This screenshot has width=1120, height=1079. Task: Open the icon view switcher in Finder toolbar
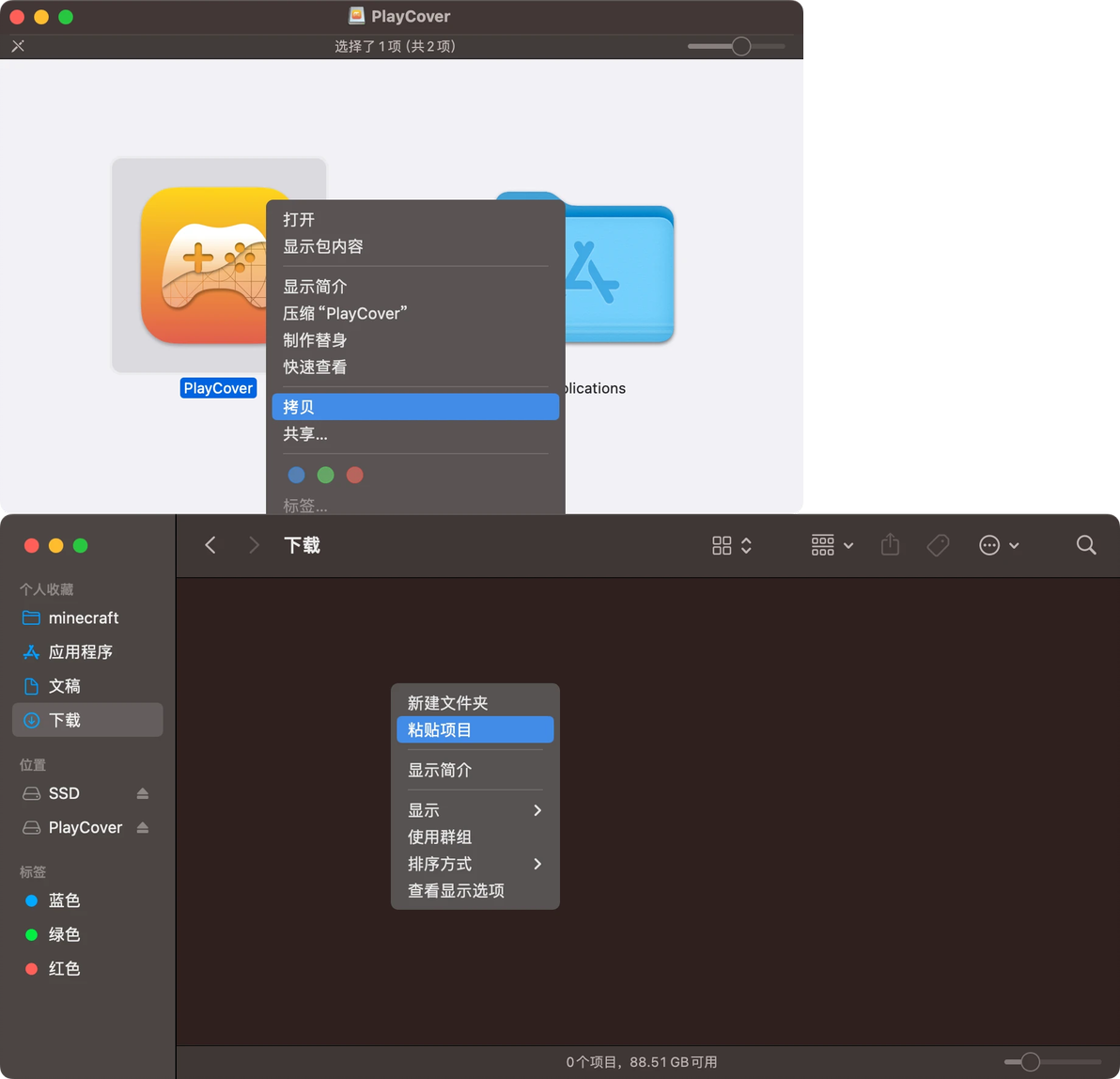(x=731, y=545)
